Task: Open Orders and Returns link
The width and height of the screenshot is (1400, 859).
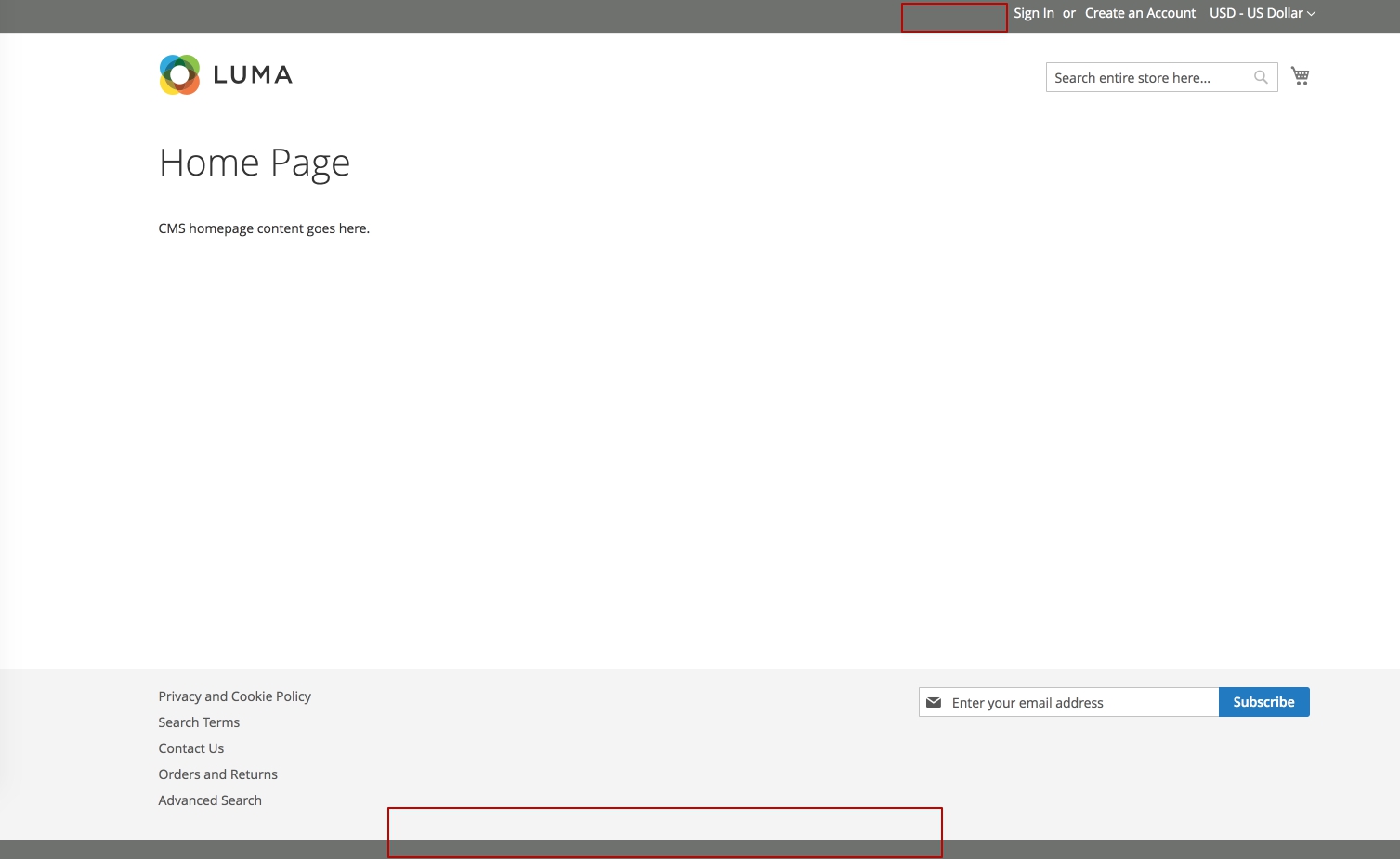Action: coord(217,774)
